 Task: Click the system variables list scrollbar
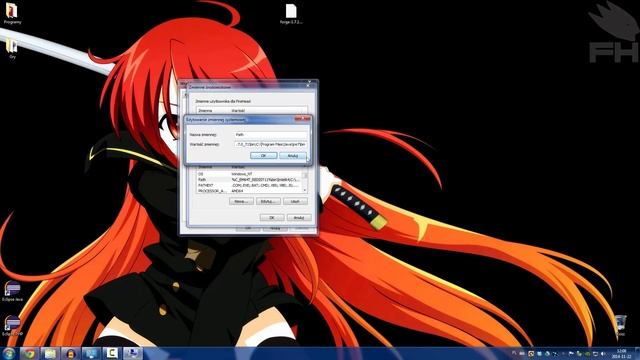coord(305,180)
